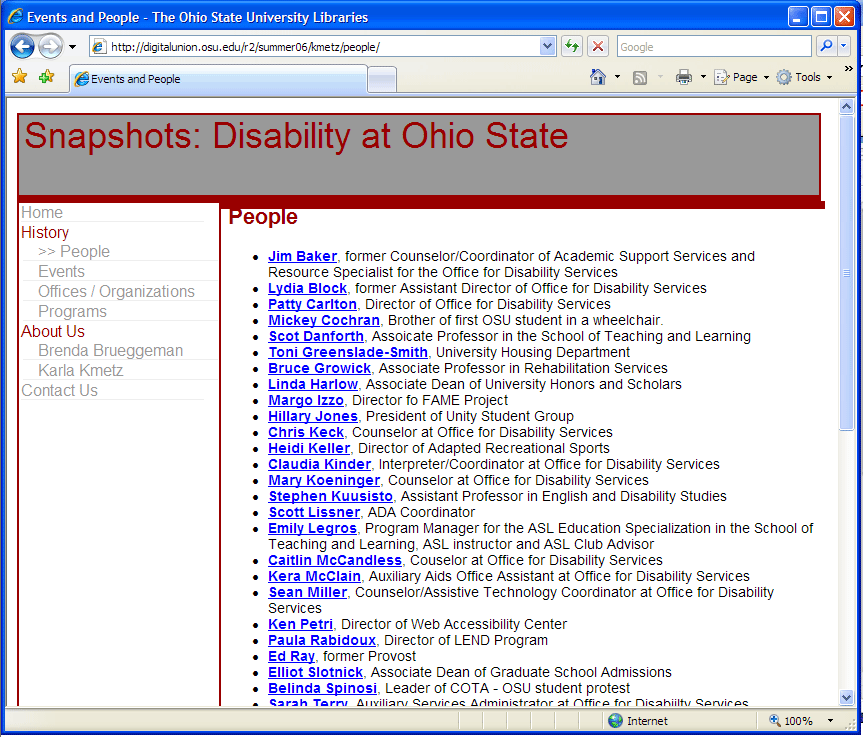Click the Print icon in toolbar
The image size is (863, 737).
click(x=684, y=77)
